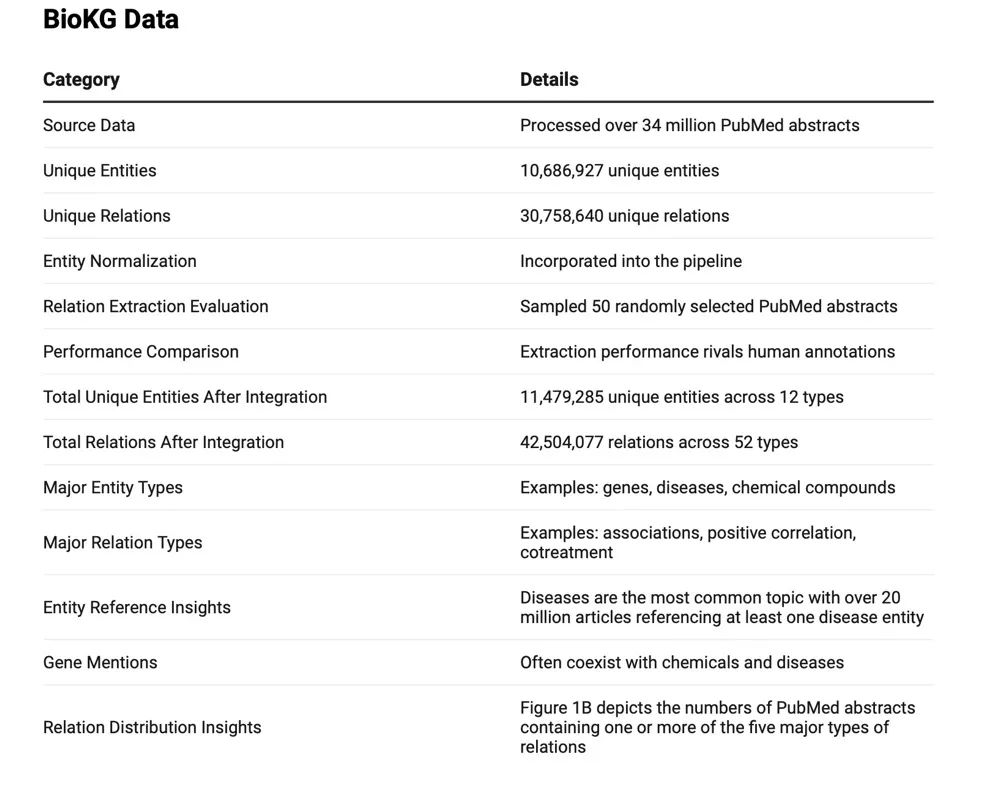Click the Major Relation Types label

coord(123,542)
